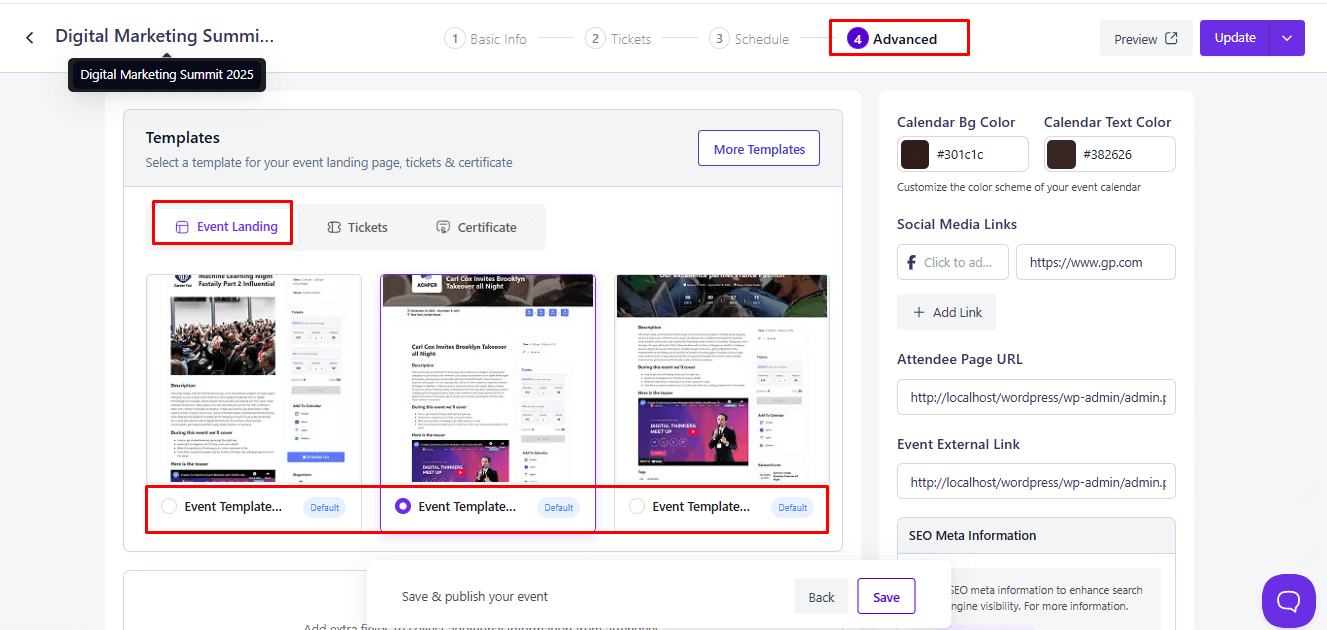
Task: Click the plus icon on Add Link
Action: coord(919,312)
